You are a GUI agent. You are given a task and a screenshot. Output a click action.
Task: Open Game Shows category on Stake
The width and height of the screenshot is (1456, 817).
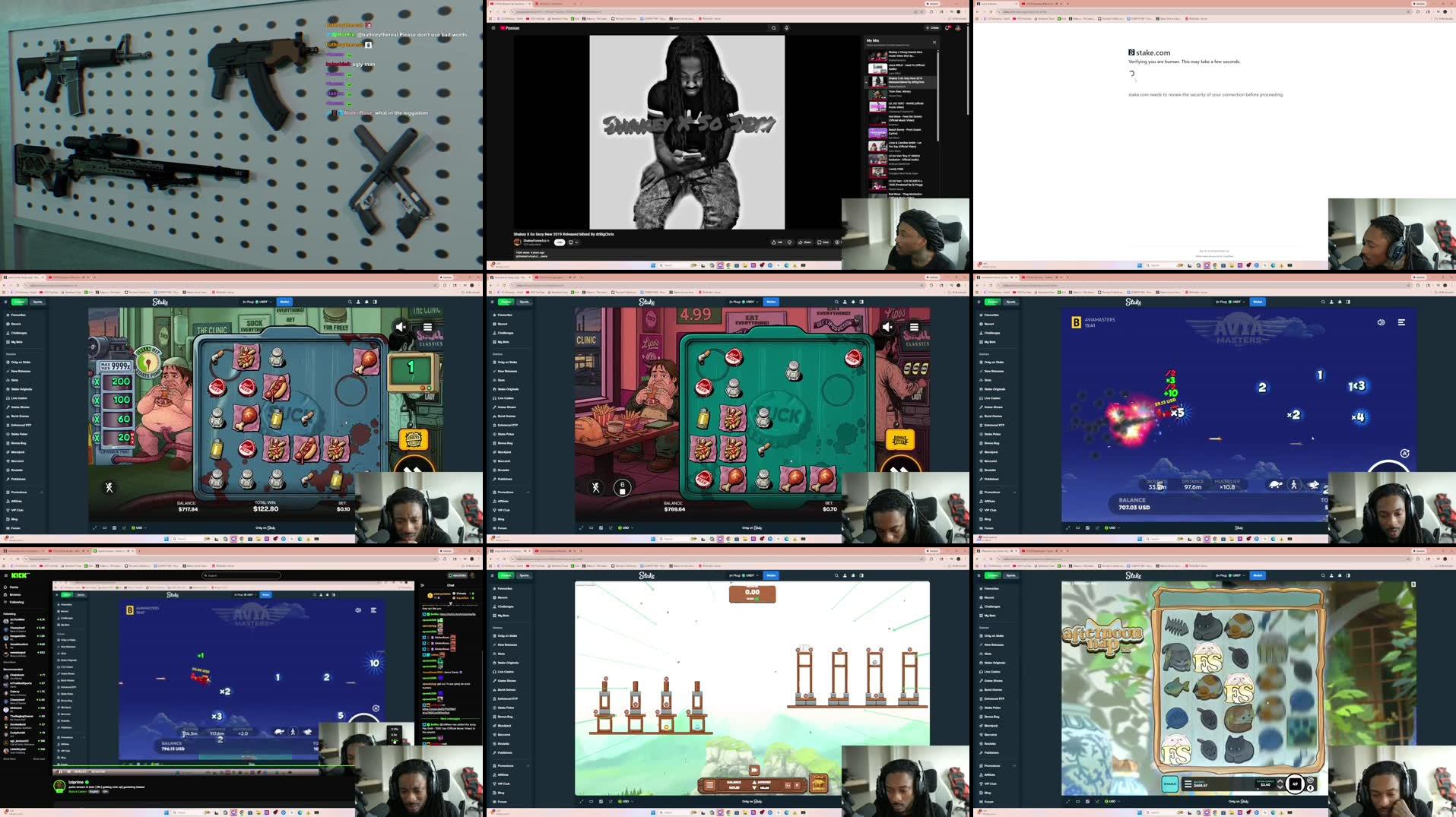(21, 407)
